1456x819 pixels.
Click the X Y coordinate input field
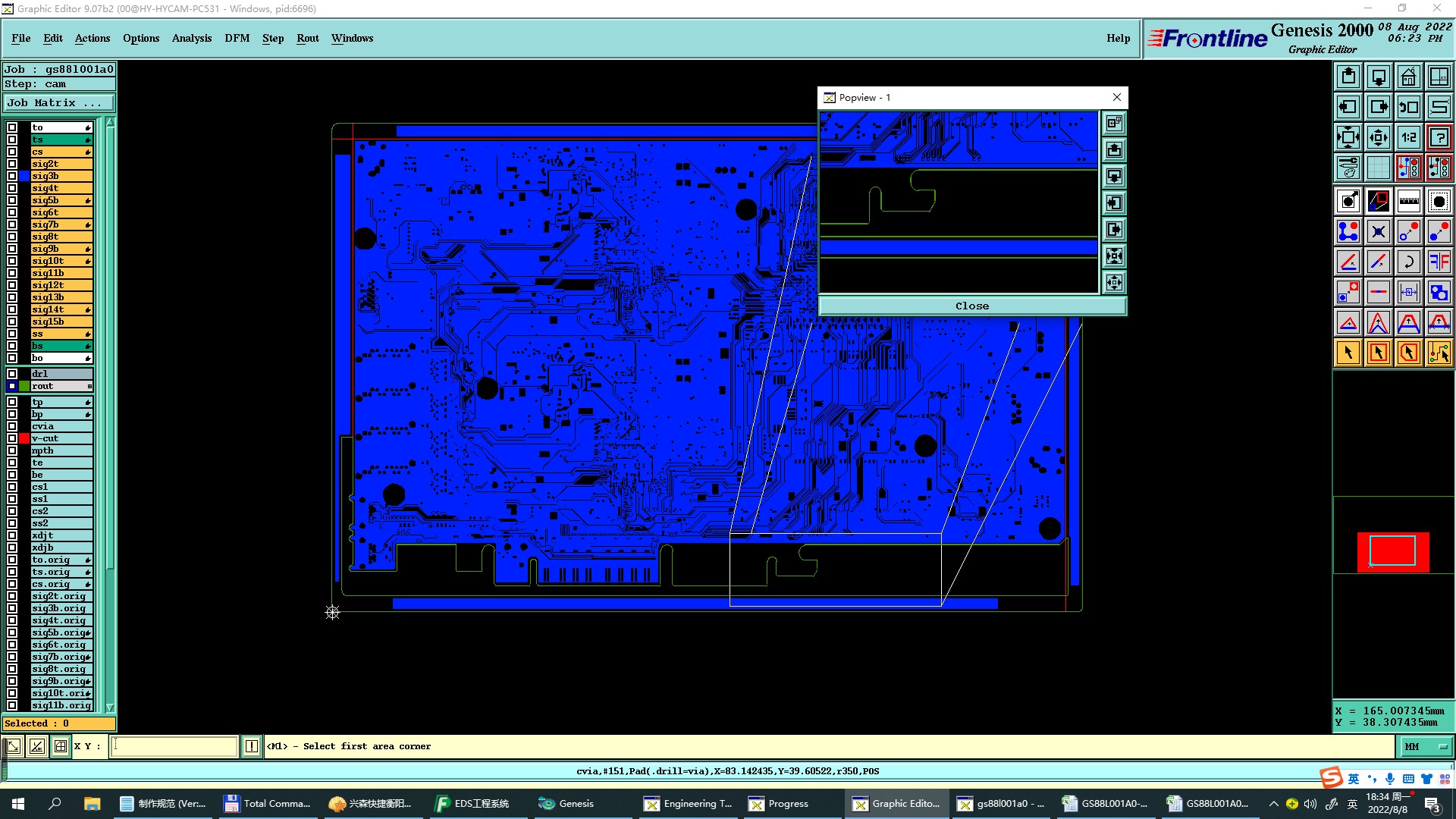[174, 747]
